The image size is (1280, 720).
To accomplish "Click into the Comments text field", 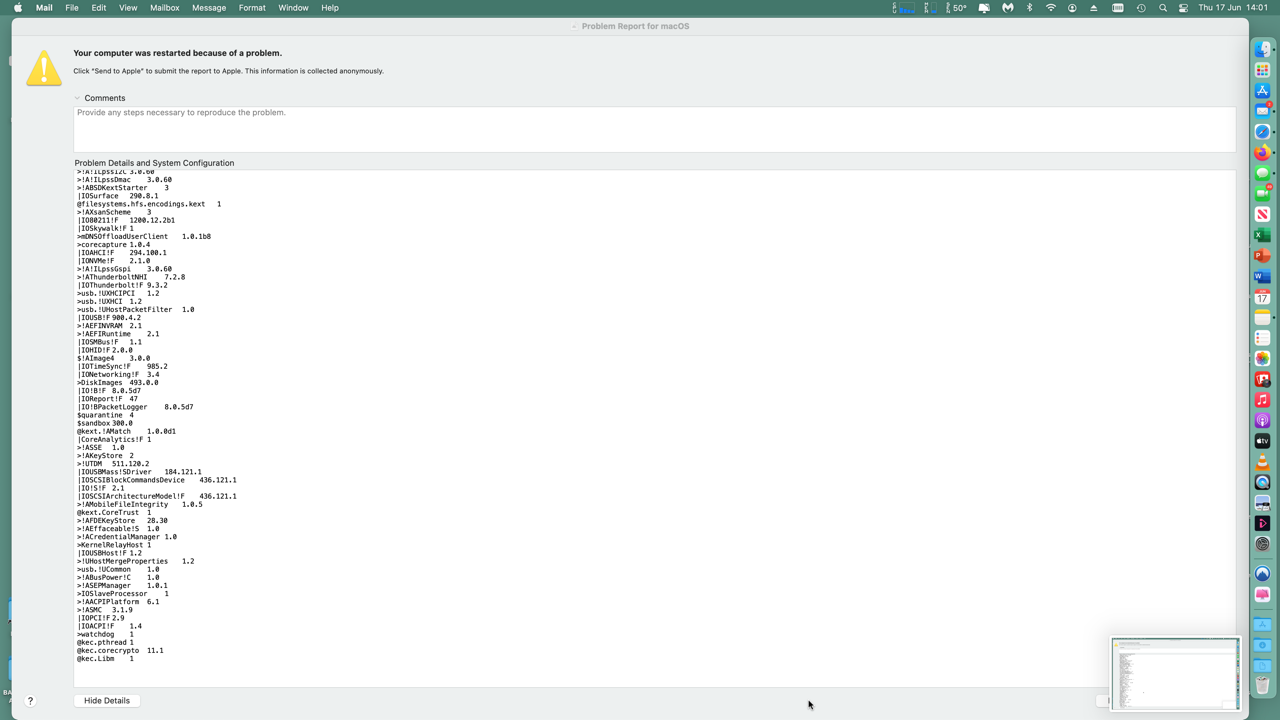I will pos(655,129).
